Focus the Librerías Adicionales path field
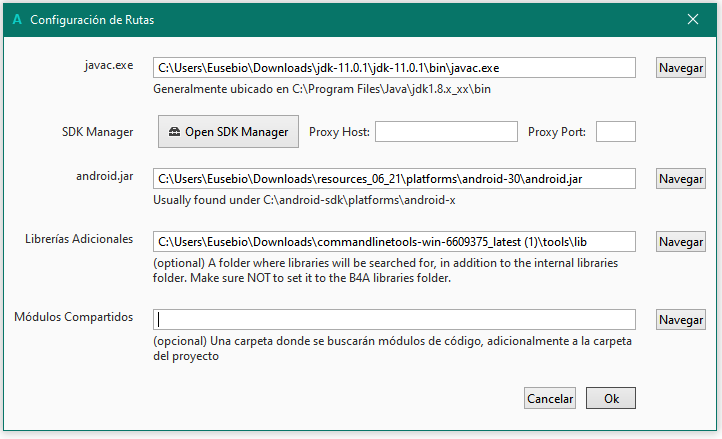 [x=394, y=242]
